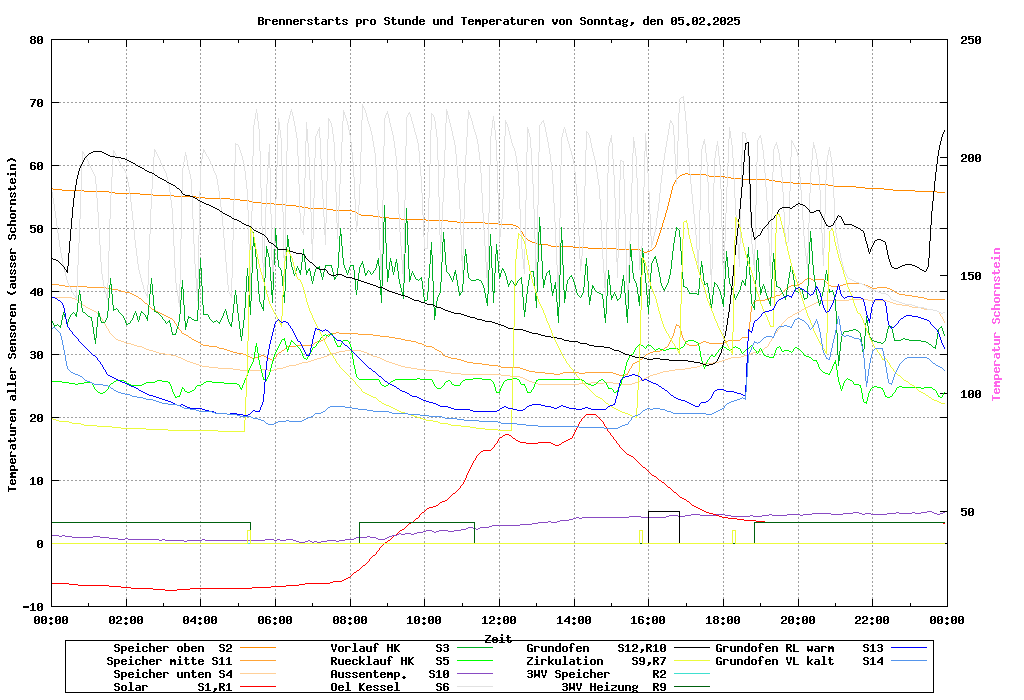1024x700 pixels.
Task: Click the Speicher oben S2 legend entry
Action: point(169,648)
